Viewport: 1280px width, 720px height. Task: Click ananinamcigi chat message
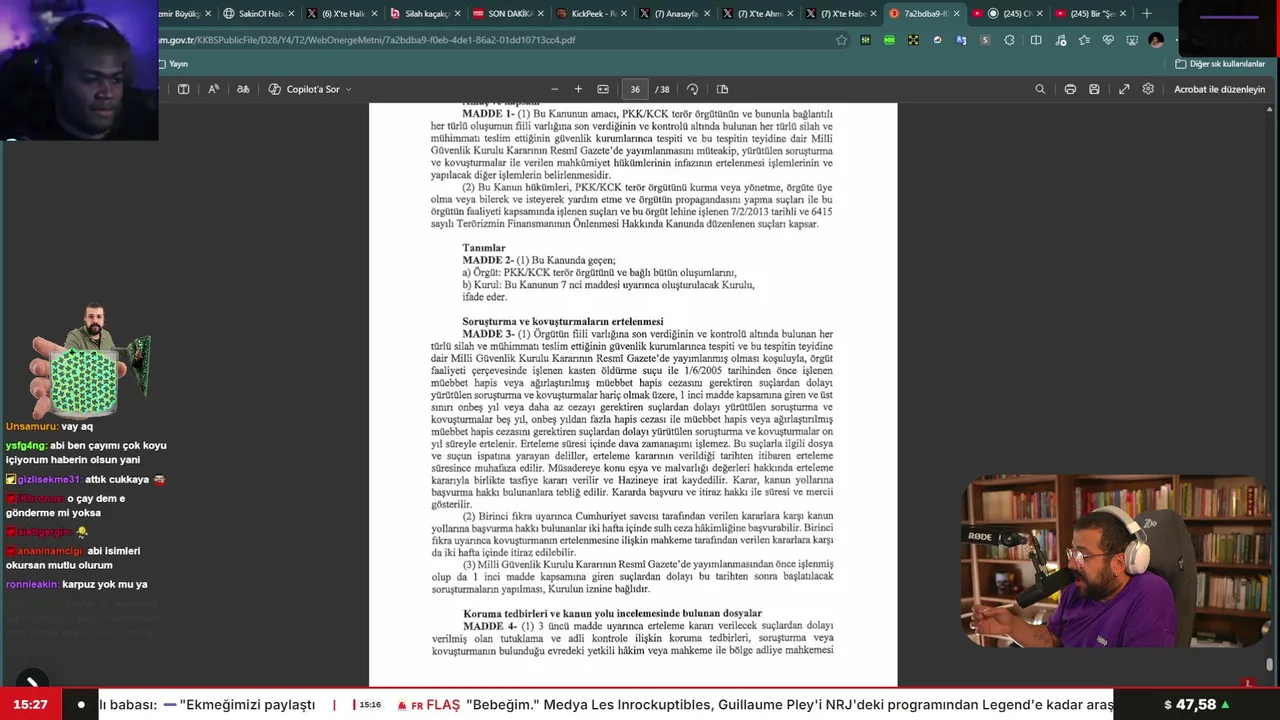73,558
